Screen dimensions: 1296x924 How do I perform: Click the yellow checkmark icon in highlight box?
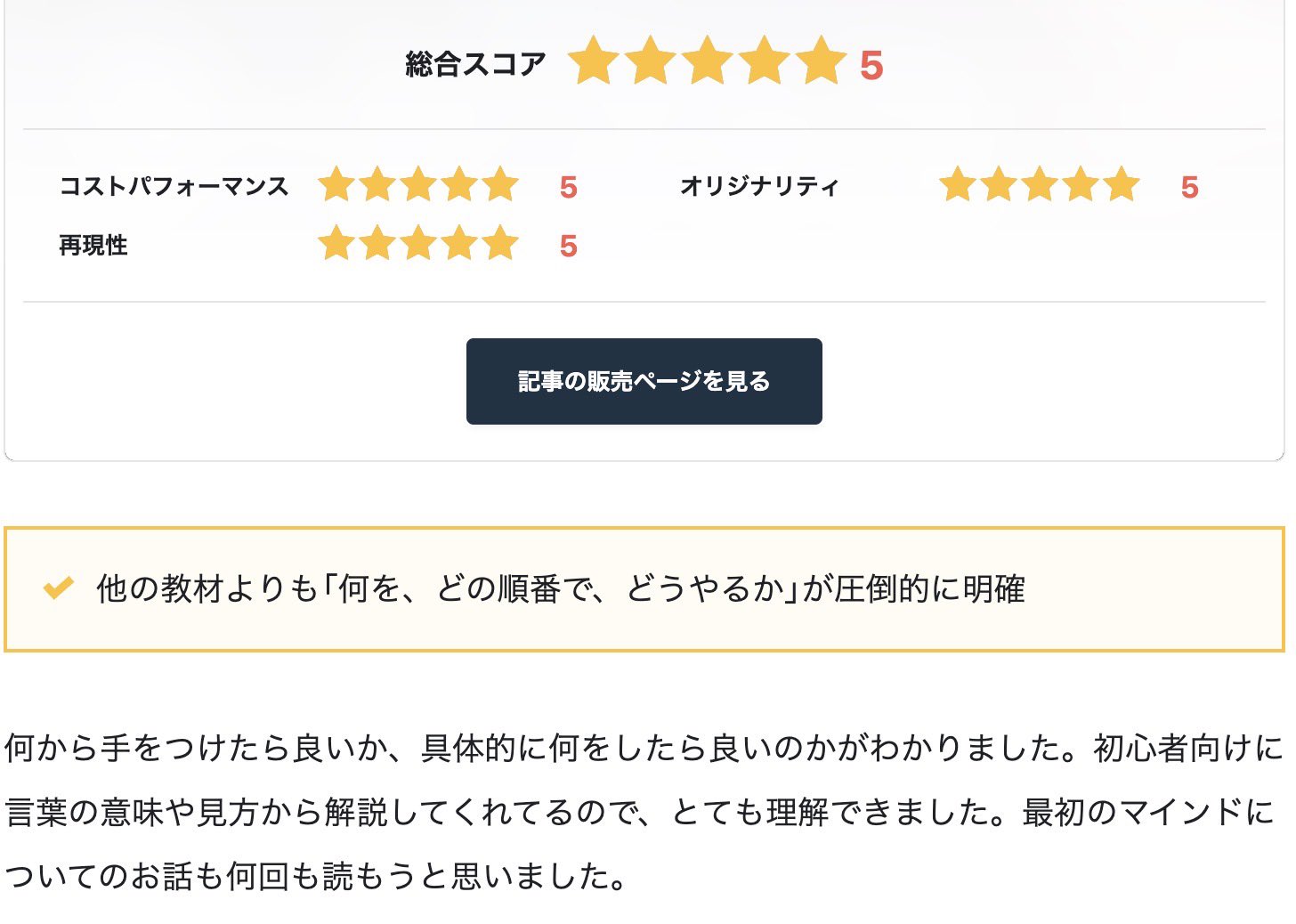pos(58,588)
